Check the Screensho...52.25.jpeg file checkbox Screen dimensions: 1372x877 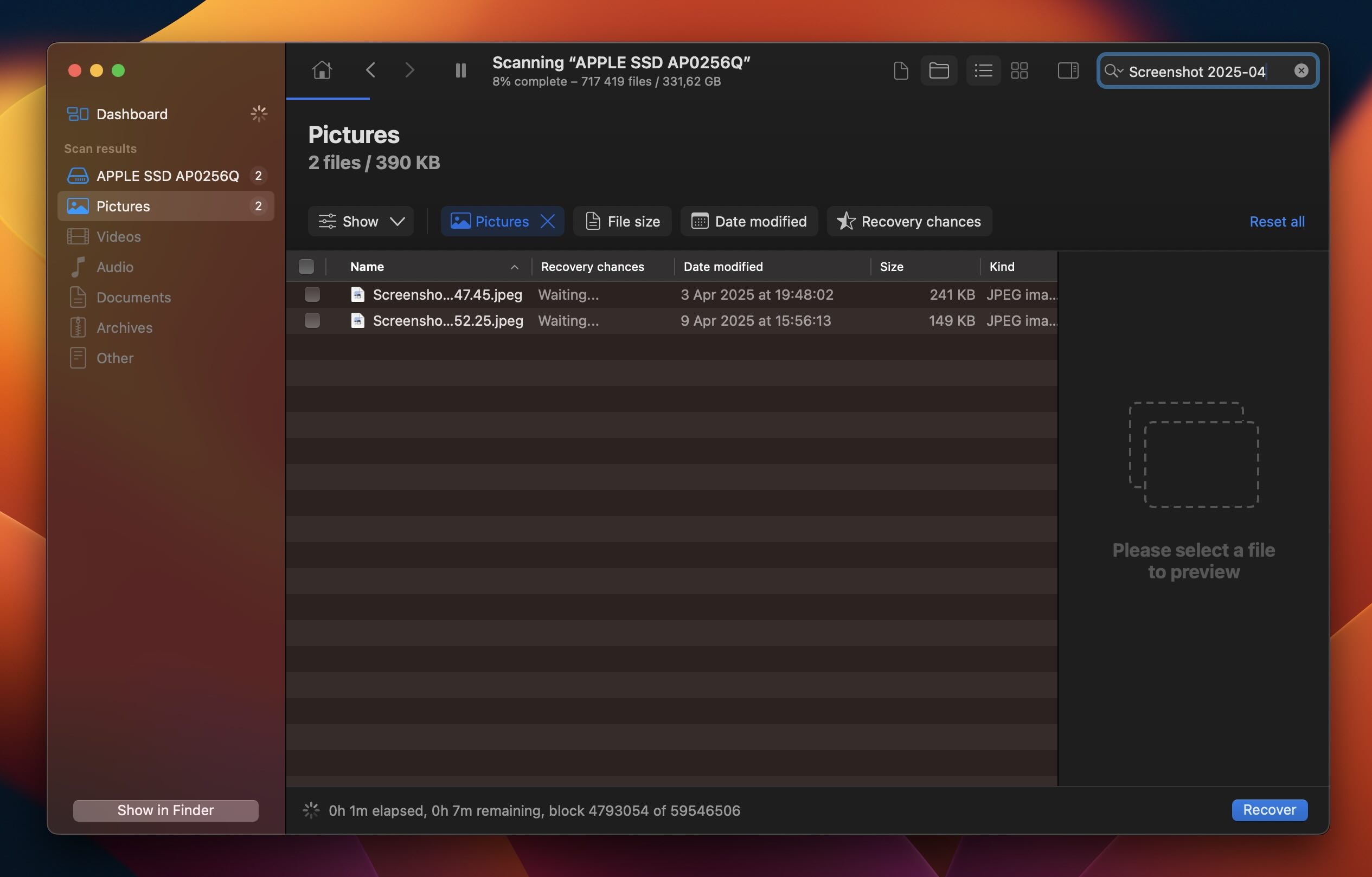coord(312,321)
